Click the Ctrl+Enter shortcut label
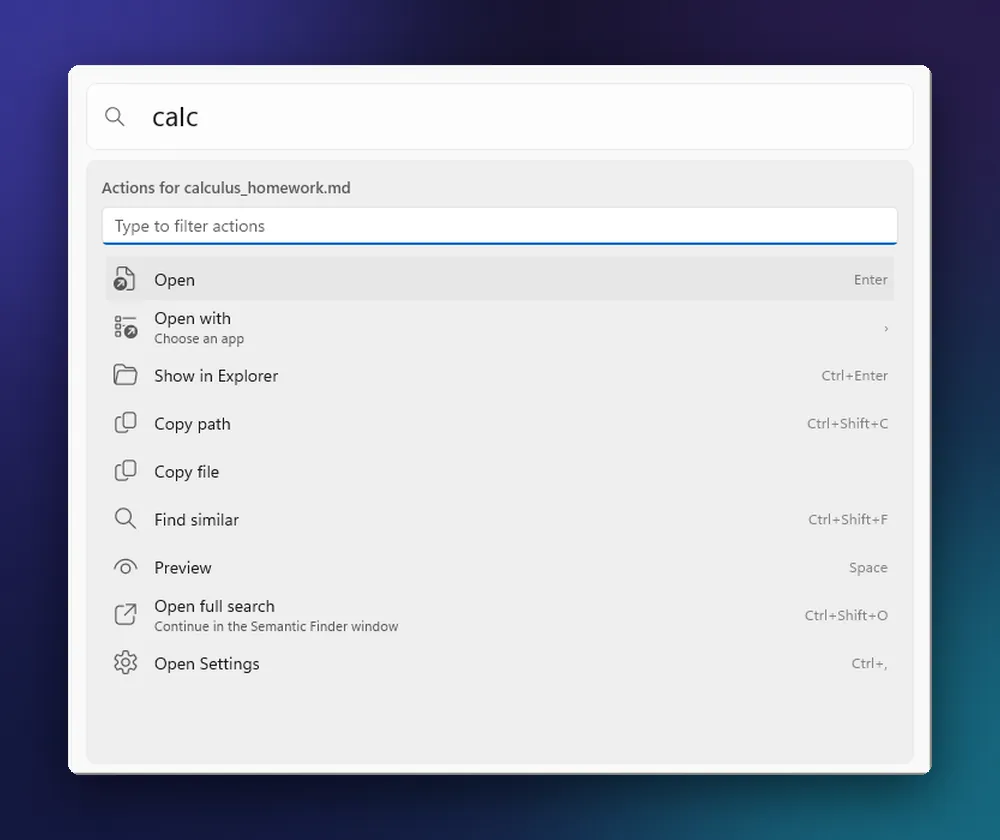This screenshot has height=840, width=1000. tap(855, 376)
